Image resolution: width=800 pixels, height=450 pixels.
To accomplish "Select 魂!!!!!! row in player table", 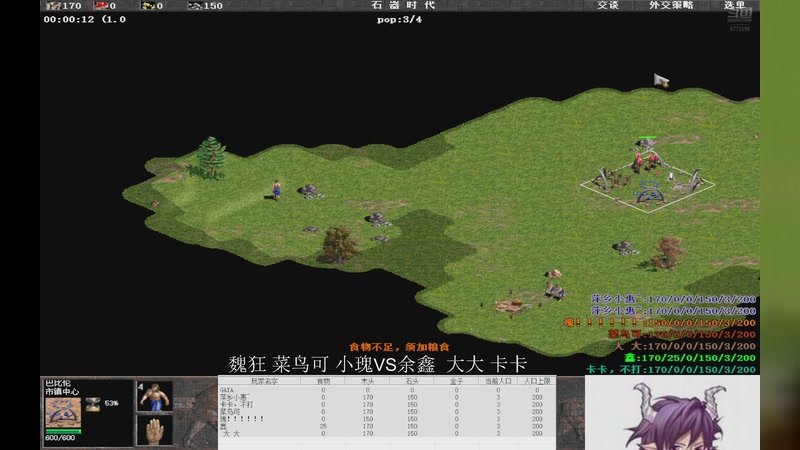I will [x=387, y=419].
